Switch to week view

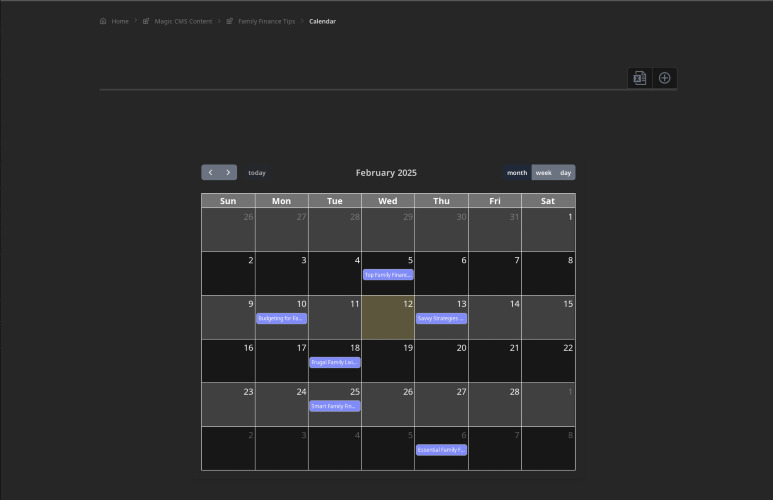[544, 173]
